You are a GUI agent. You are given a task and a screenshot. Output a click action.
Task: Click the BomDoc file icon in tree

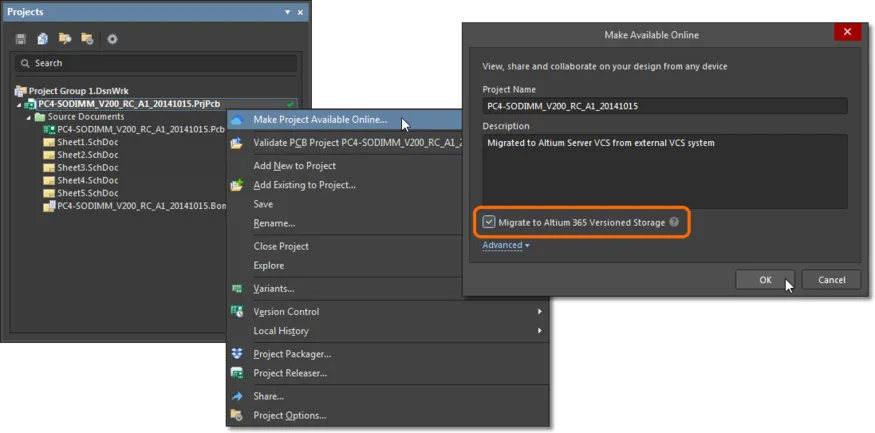(x=49, y=206)
